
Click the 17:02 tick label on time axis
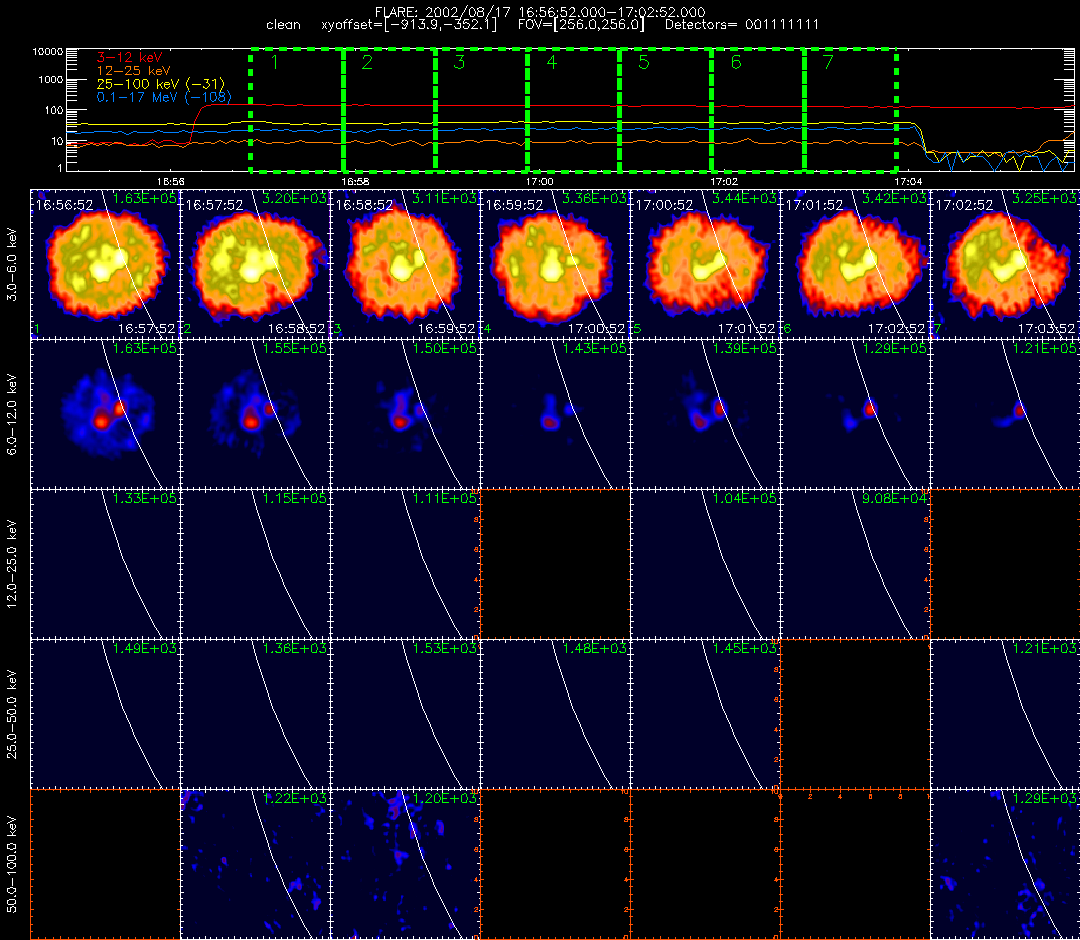point(724,181)
